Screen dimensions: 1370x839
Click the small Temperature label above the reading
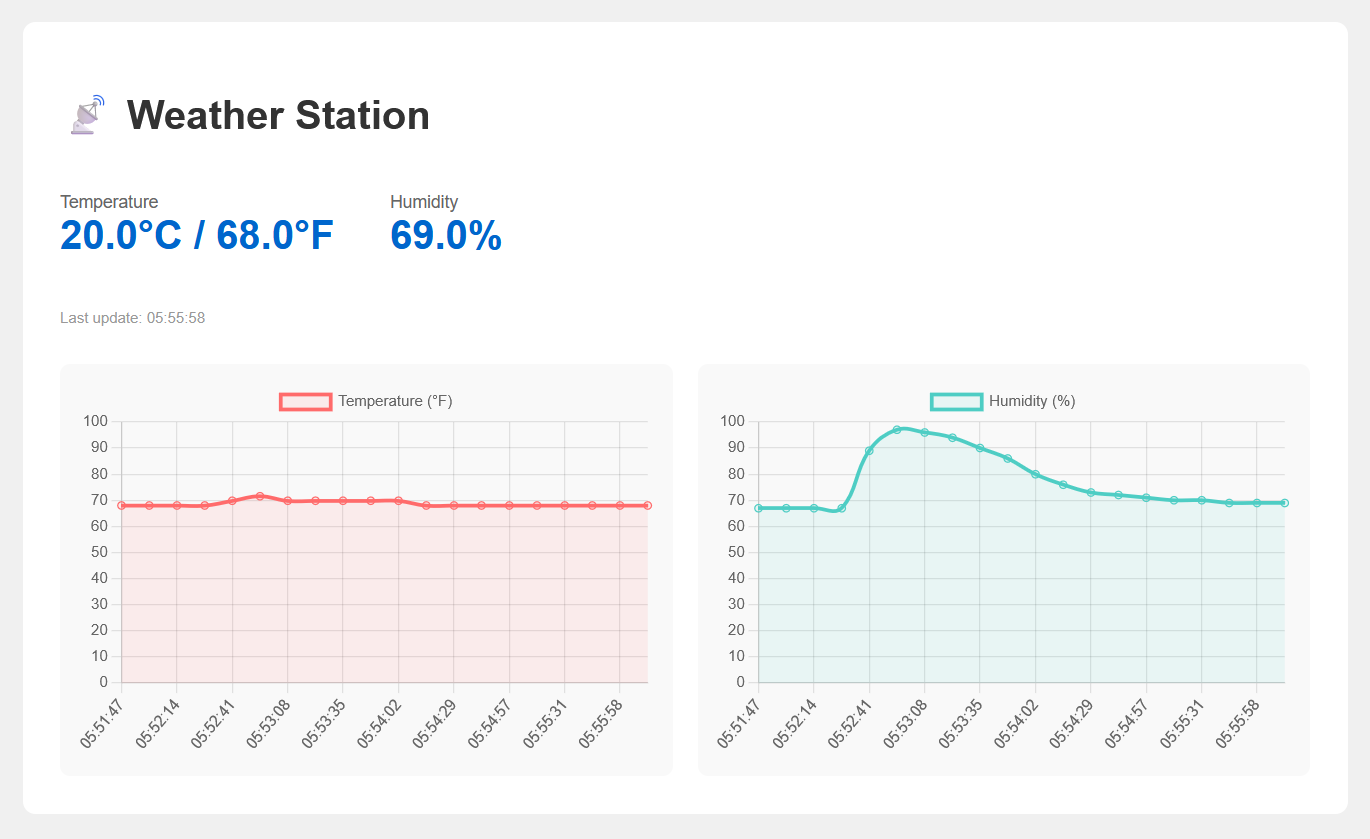(x=109, y=202)
